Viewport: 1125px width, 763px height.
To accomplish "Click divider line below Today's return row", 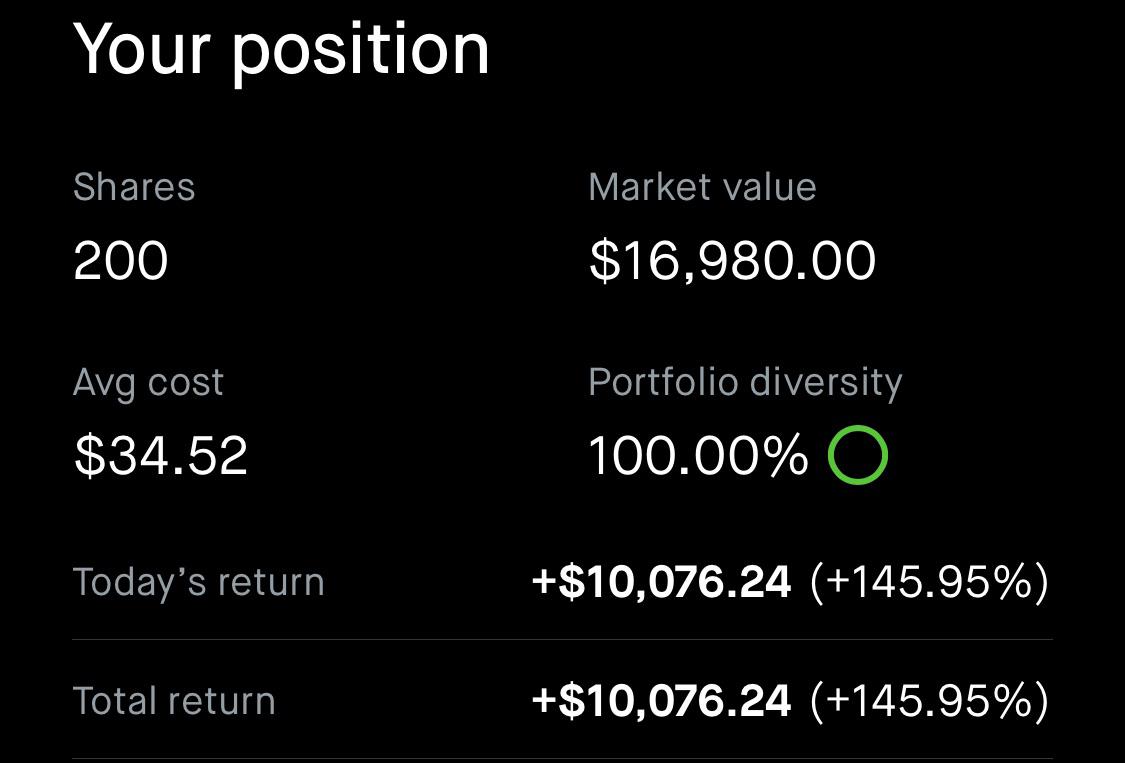I will click(x=562, y=640).
